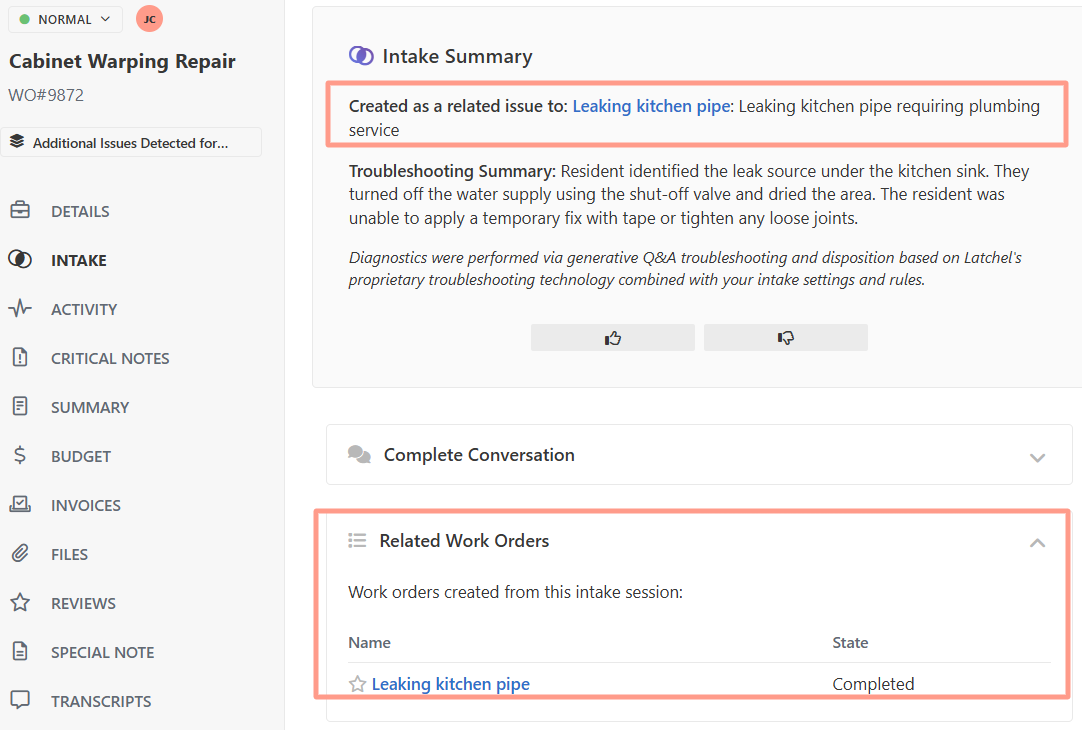Click the Files paperclip icon
Screen dimensions: 1082x730
[19, 554]
